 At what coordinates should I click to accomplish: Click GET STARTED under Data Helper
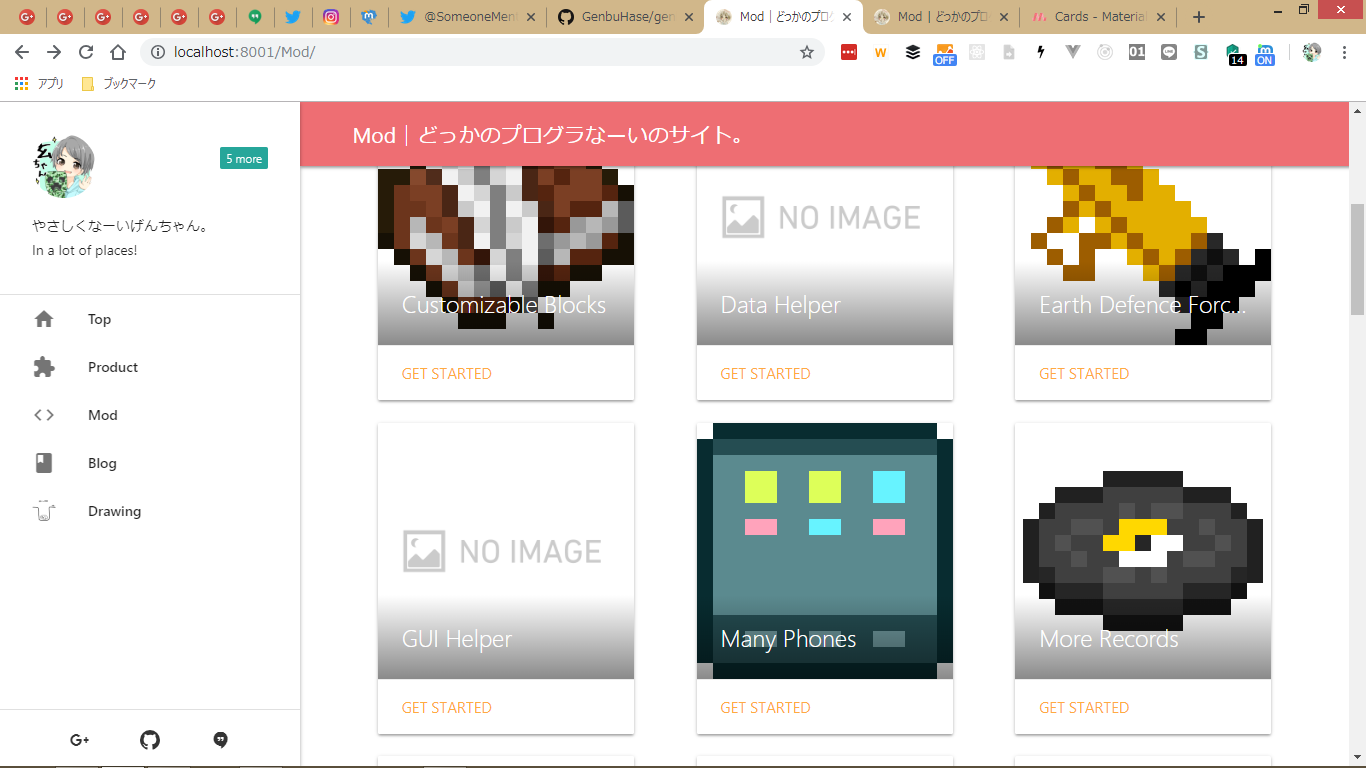click(x=765, y=374)
